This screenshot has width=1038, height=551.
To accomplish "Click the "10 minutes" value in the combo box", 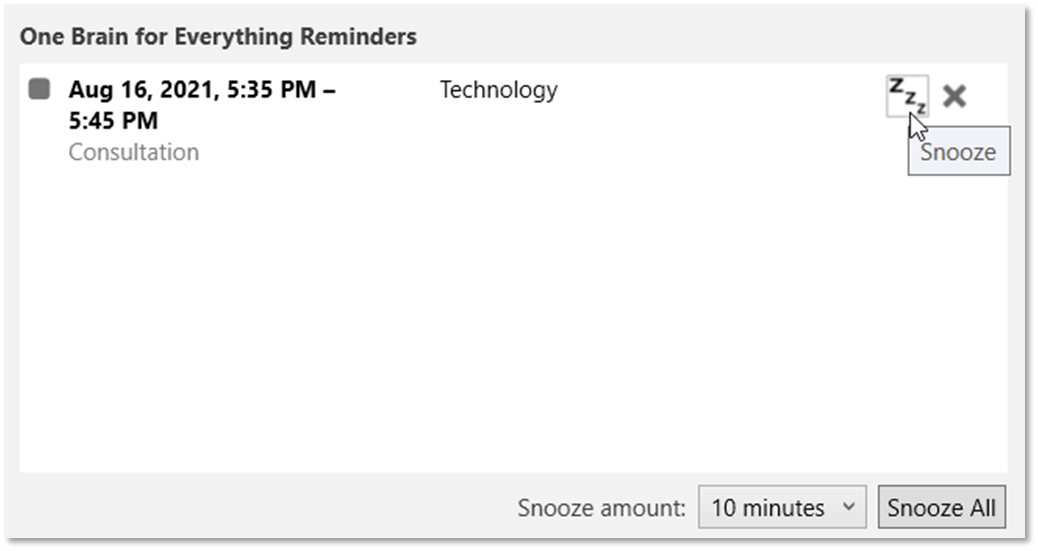I will pyautogui.click(x=768, y=508).
